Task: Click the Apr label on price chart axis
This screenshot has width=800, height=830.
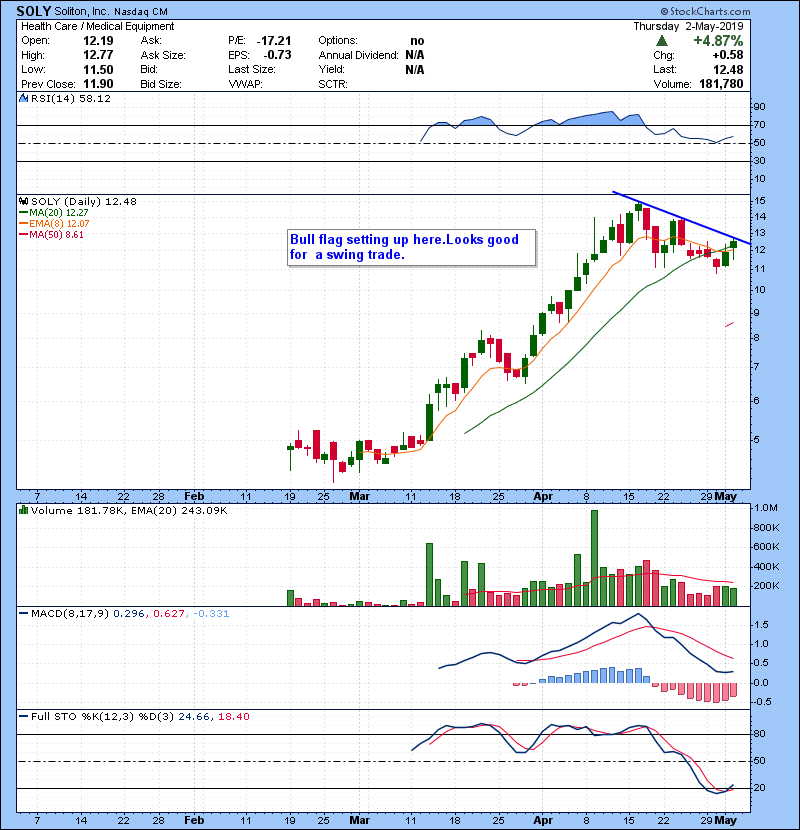Action: click(543, 496)
